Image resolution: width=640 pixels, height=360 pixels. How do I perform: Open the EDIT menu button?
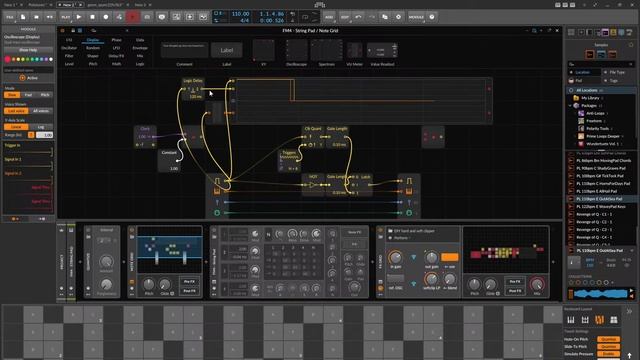coord(345,17)
